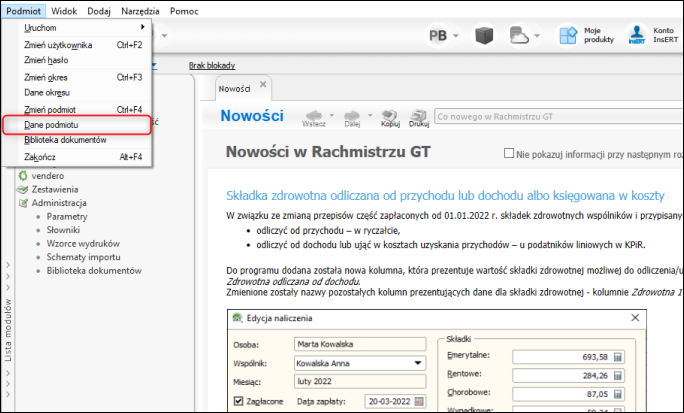The height and width of the screenshot is (413, 684).
Task: Click the Drukuj printer icon
Action: pos(419,118)
